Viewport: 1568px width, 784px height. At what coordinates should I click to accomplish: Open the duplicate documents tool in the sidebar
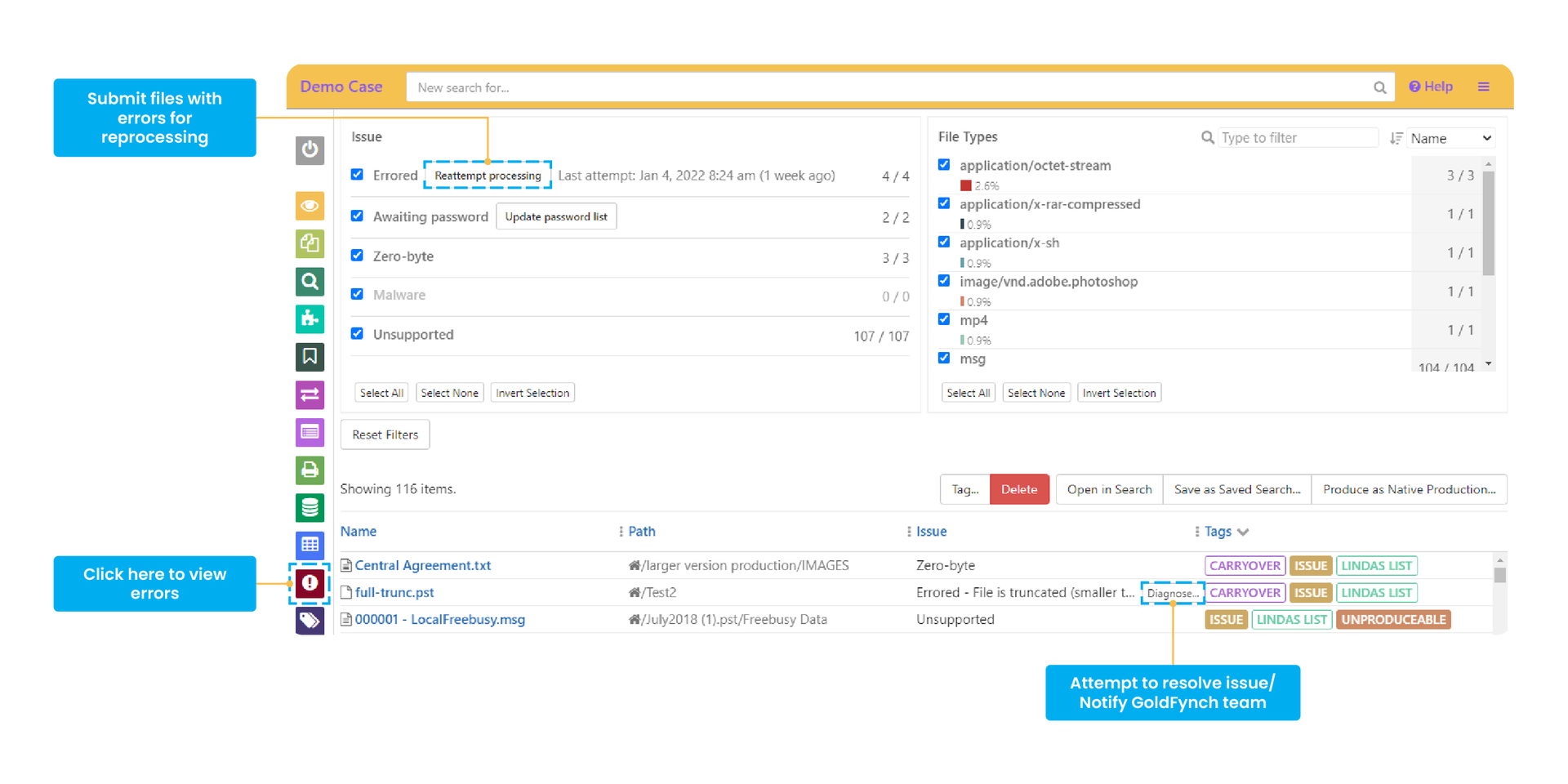310,243
